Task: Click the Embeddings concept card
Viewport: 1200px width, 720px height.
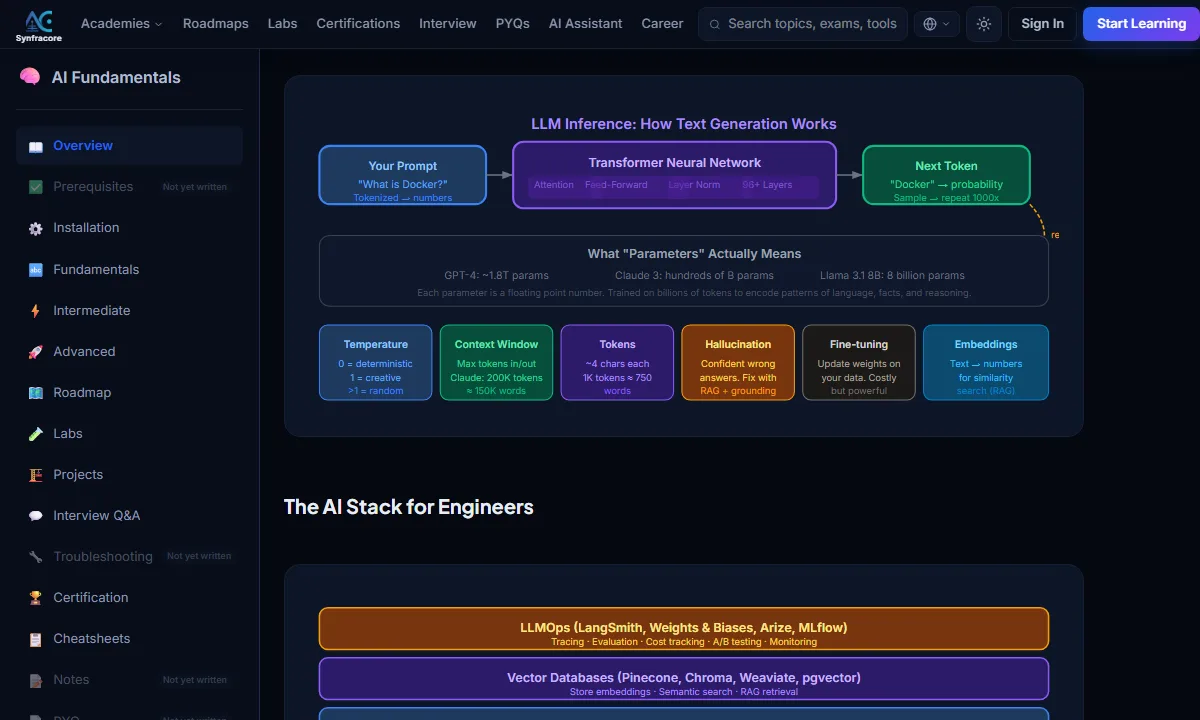Action: point(986,363)
